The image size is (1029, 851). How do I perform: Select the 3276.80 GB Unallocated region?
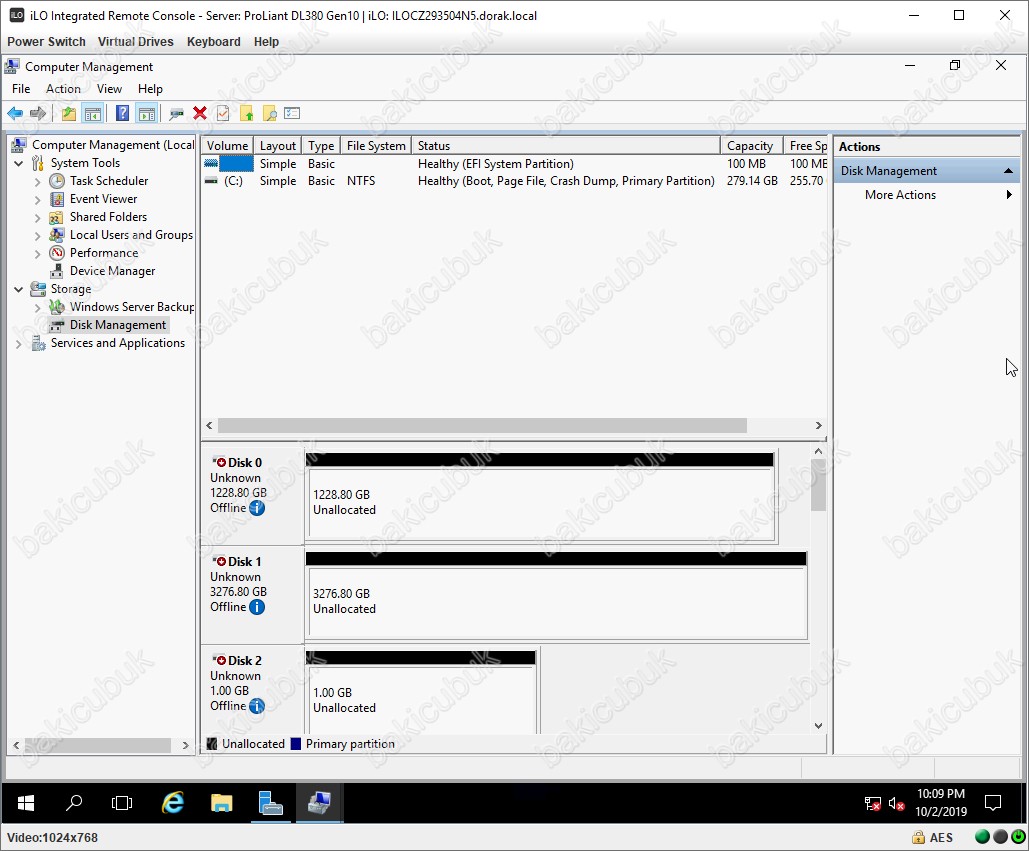coord(557,602)
